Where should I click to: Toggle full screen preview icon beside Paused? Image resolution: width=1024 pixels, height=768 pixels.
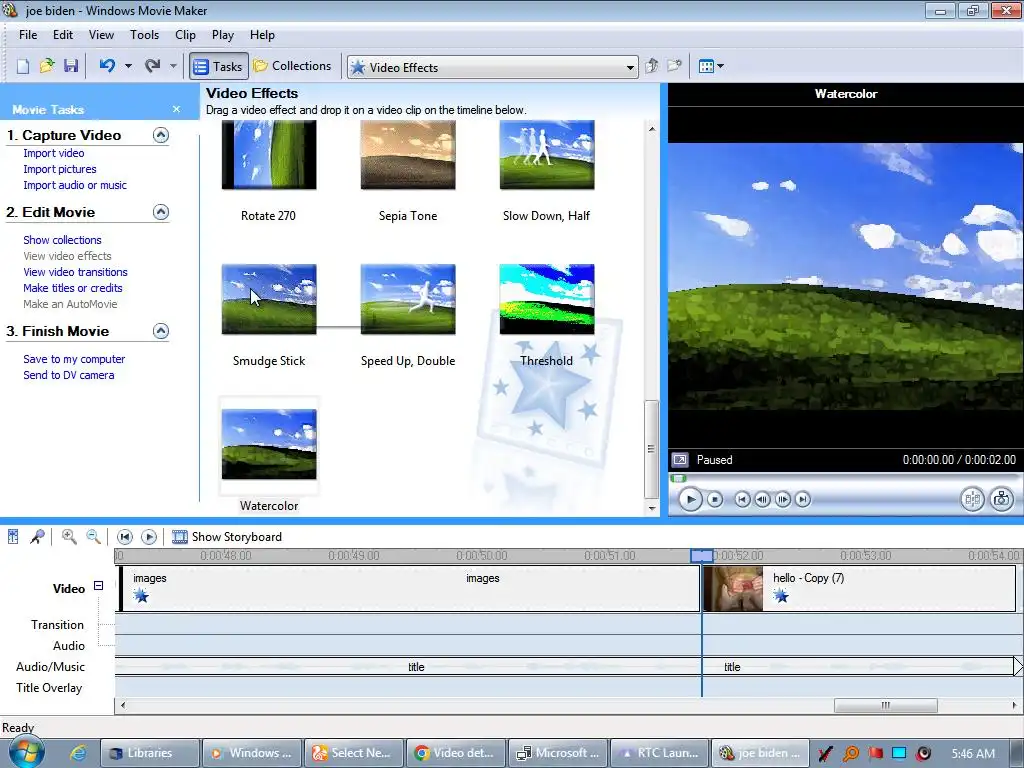680,460
